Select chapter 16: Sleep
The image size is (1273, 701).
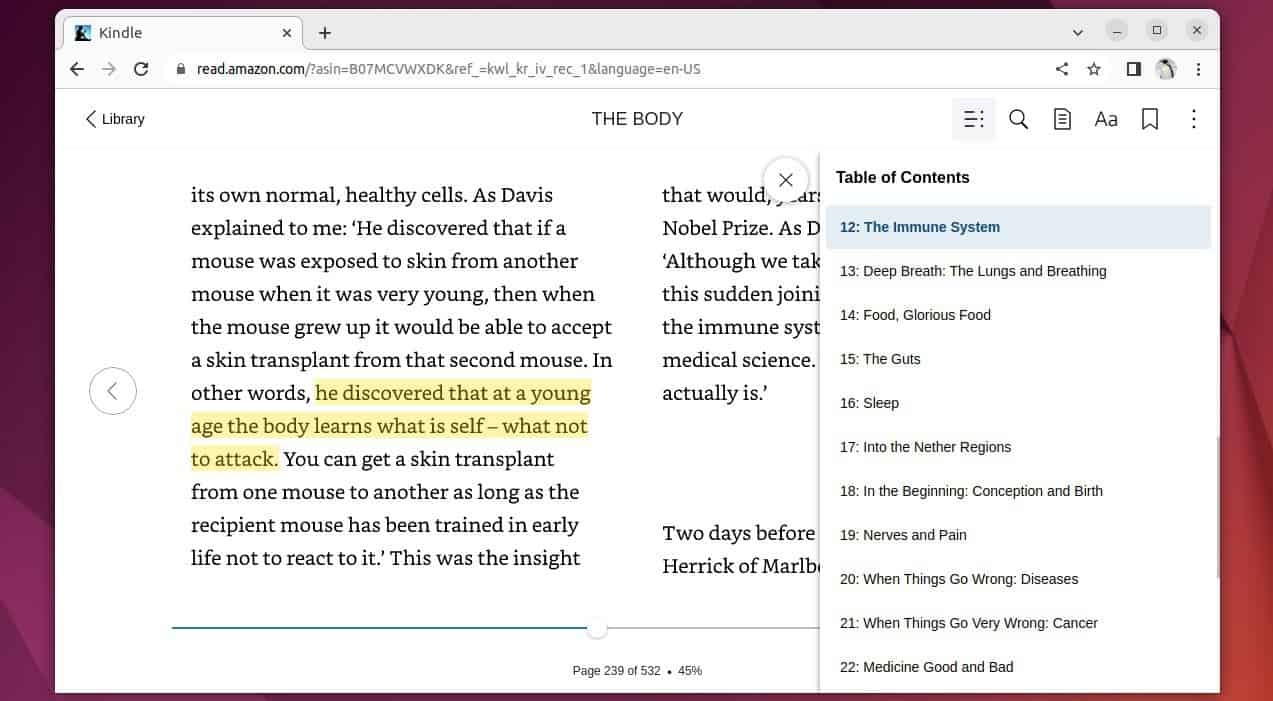(869, 403)
